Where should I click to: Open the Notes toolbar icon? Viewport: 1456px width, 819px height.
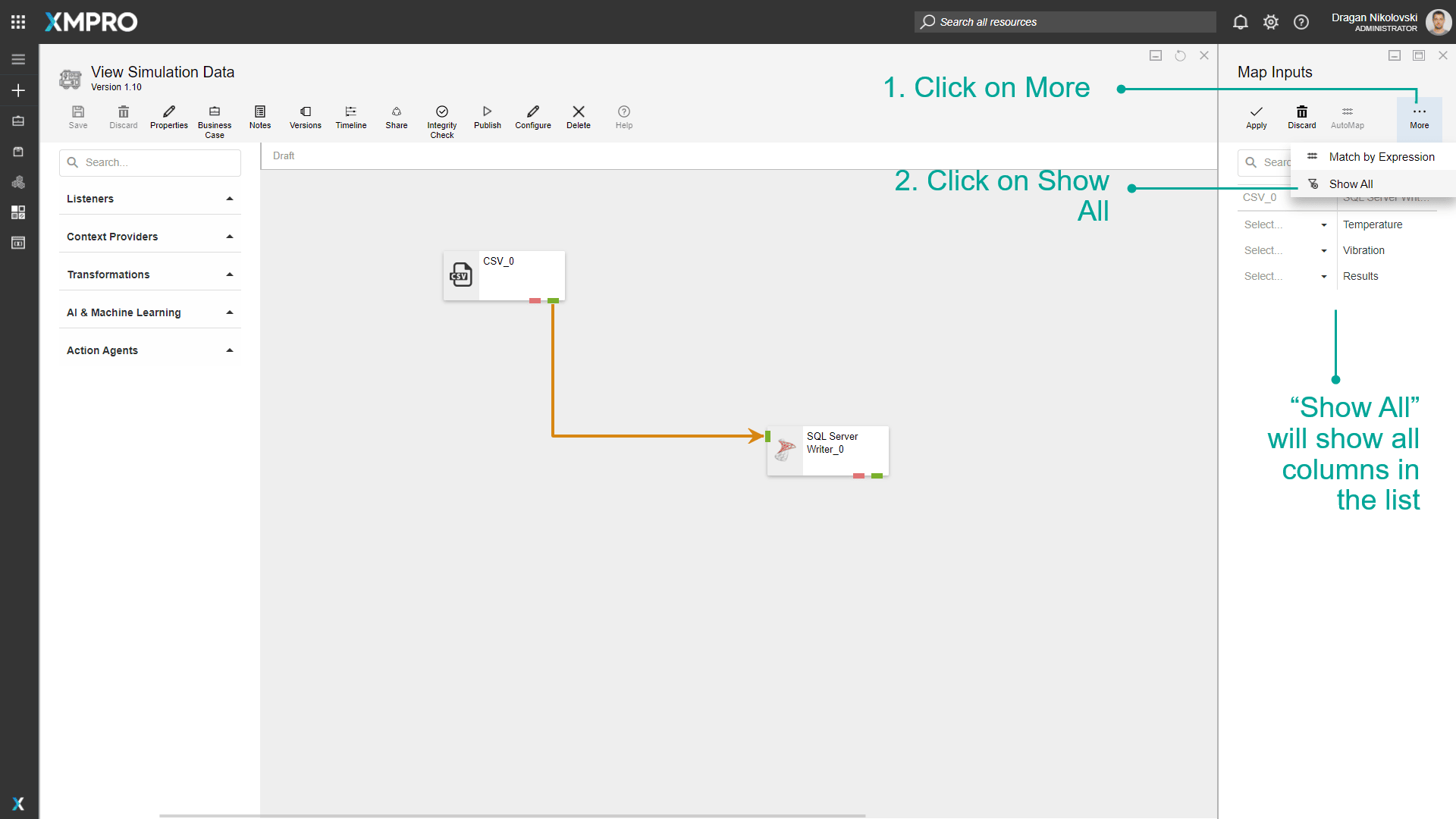259,112
